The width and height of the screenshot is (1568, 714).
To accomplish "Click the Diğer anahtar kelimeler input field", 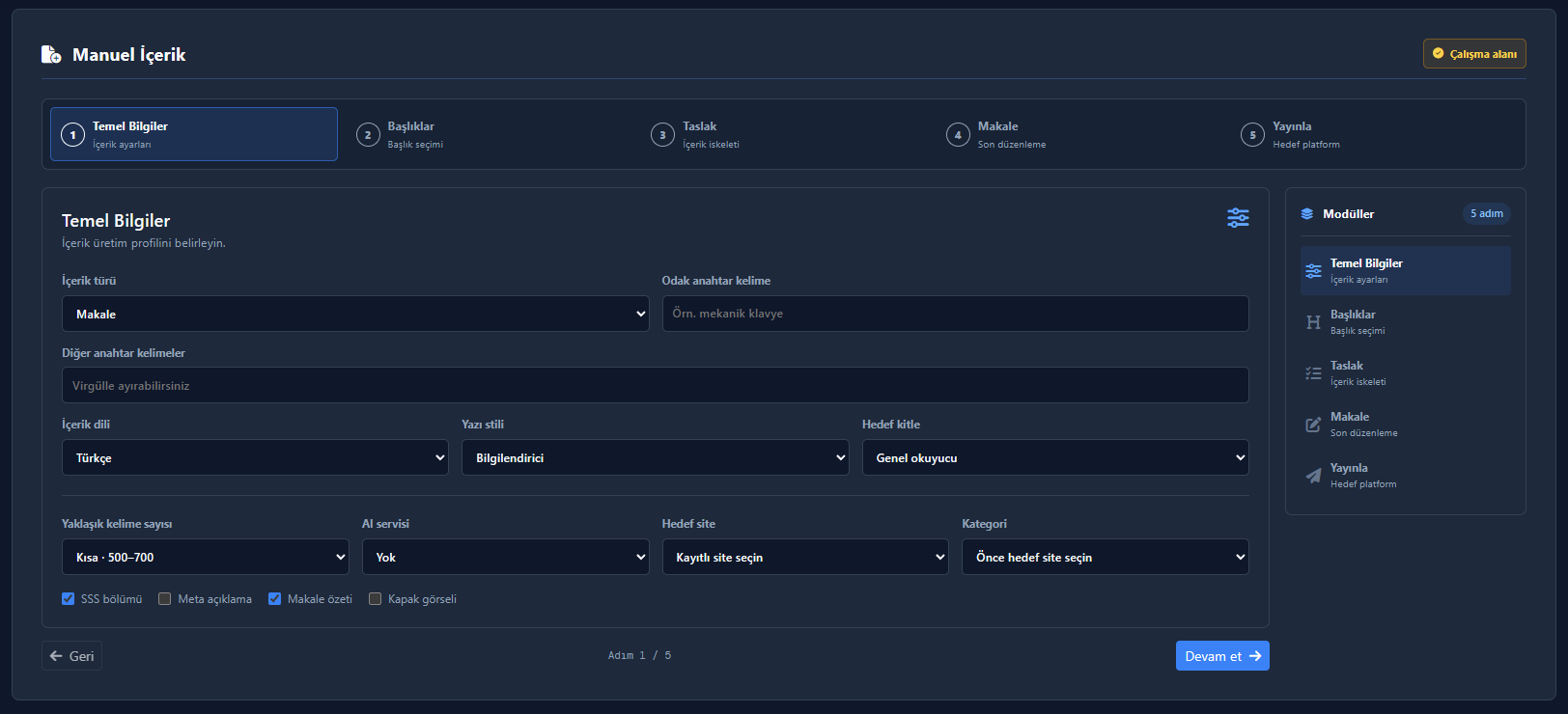I will coord(656,385).
